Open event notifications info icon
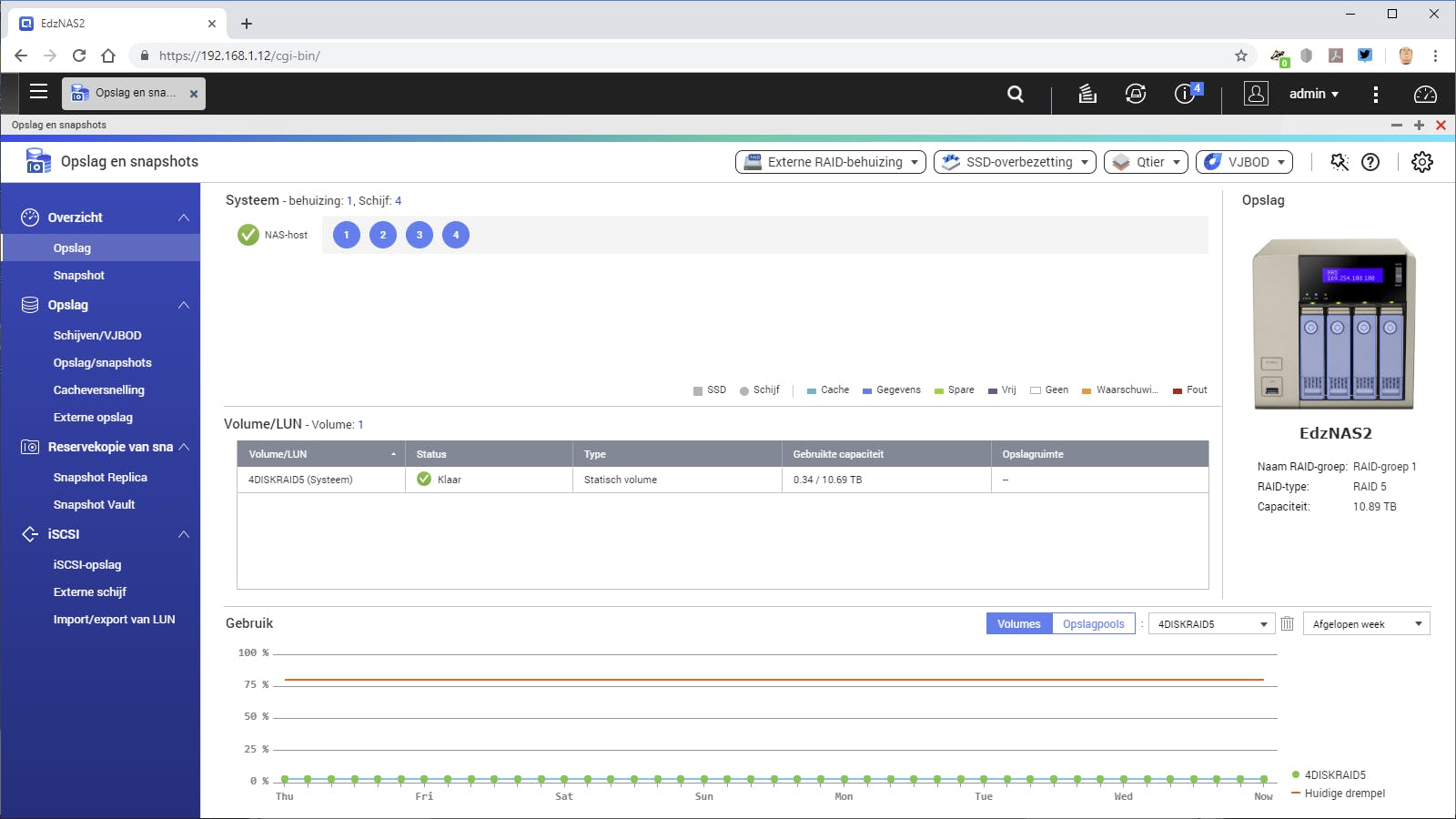The image size is (1456, 819). pyautogui.click(x=1186, y=94)
